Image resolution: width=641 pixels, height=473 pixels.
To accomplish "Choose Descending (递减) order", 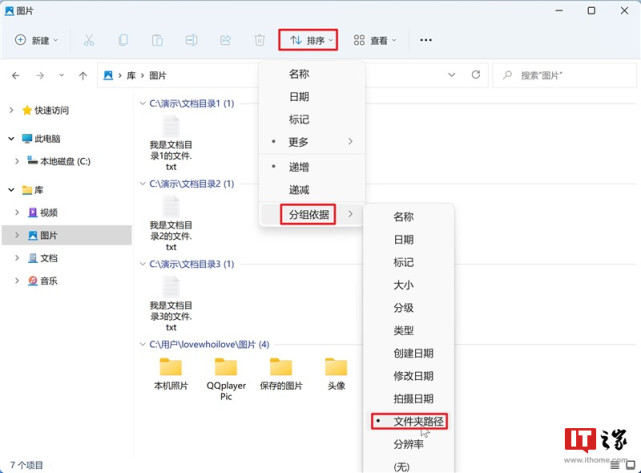I will coord(312,190).
